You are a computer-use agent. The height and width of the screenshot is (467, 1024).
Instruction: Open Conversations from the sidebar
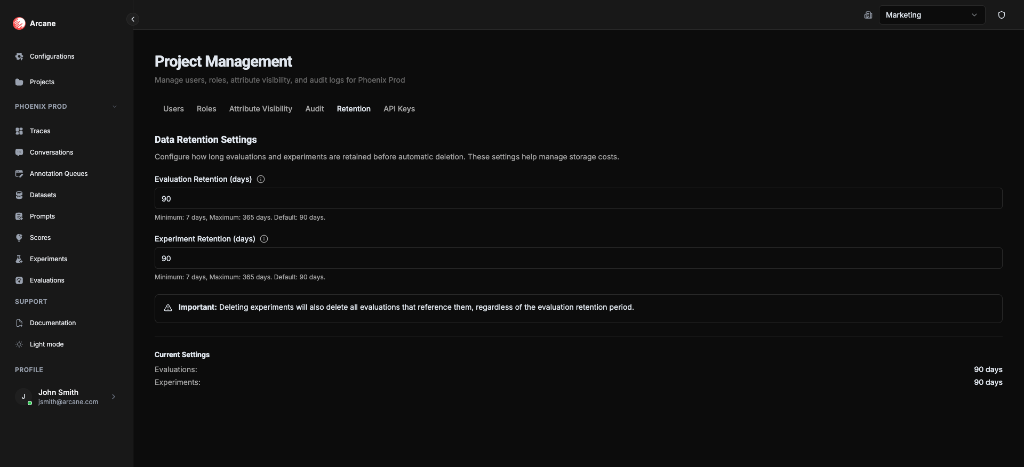51,153
